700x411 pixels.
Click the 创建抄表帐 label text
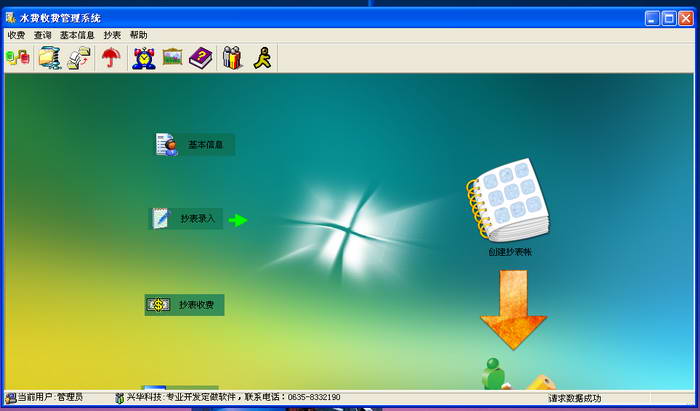(510, 252)
